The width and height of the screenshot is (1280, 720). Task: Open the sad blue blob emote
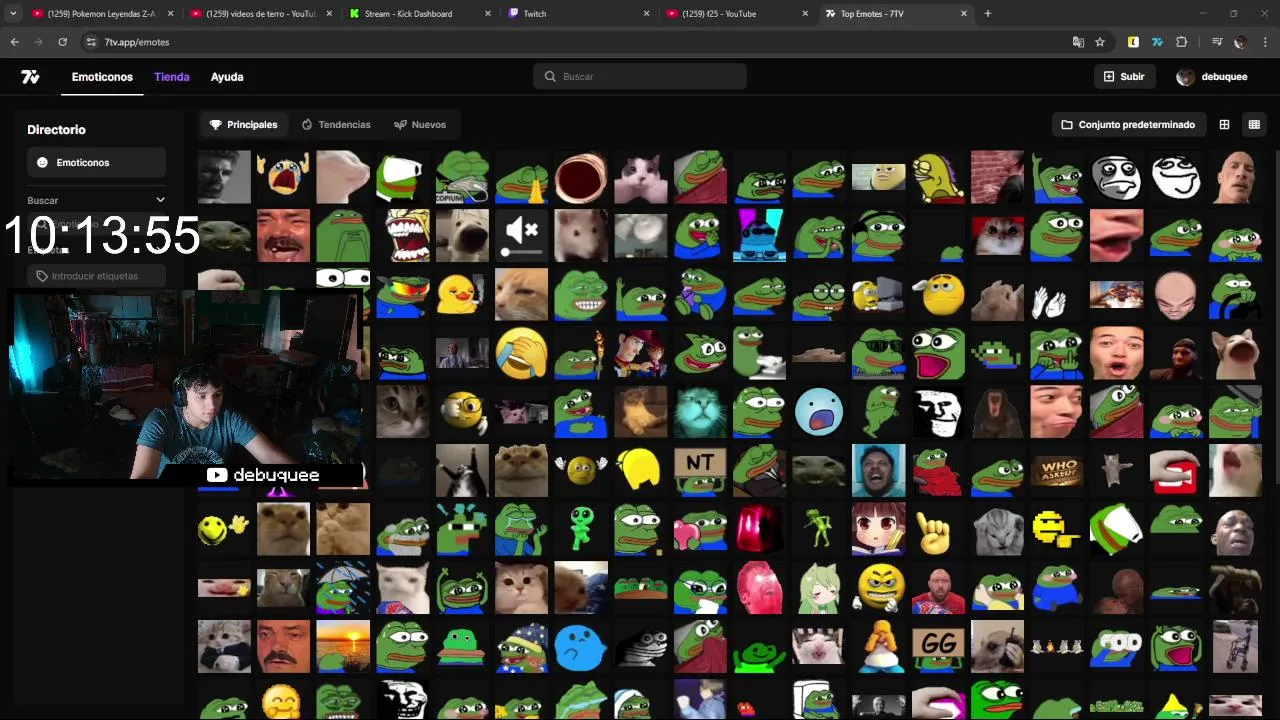(x=581, y=647)
